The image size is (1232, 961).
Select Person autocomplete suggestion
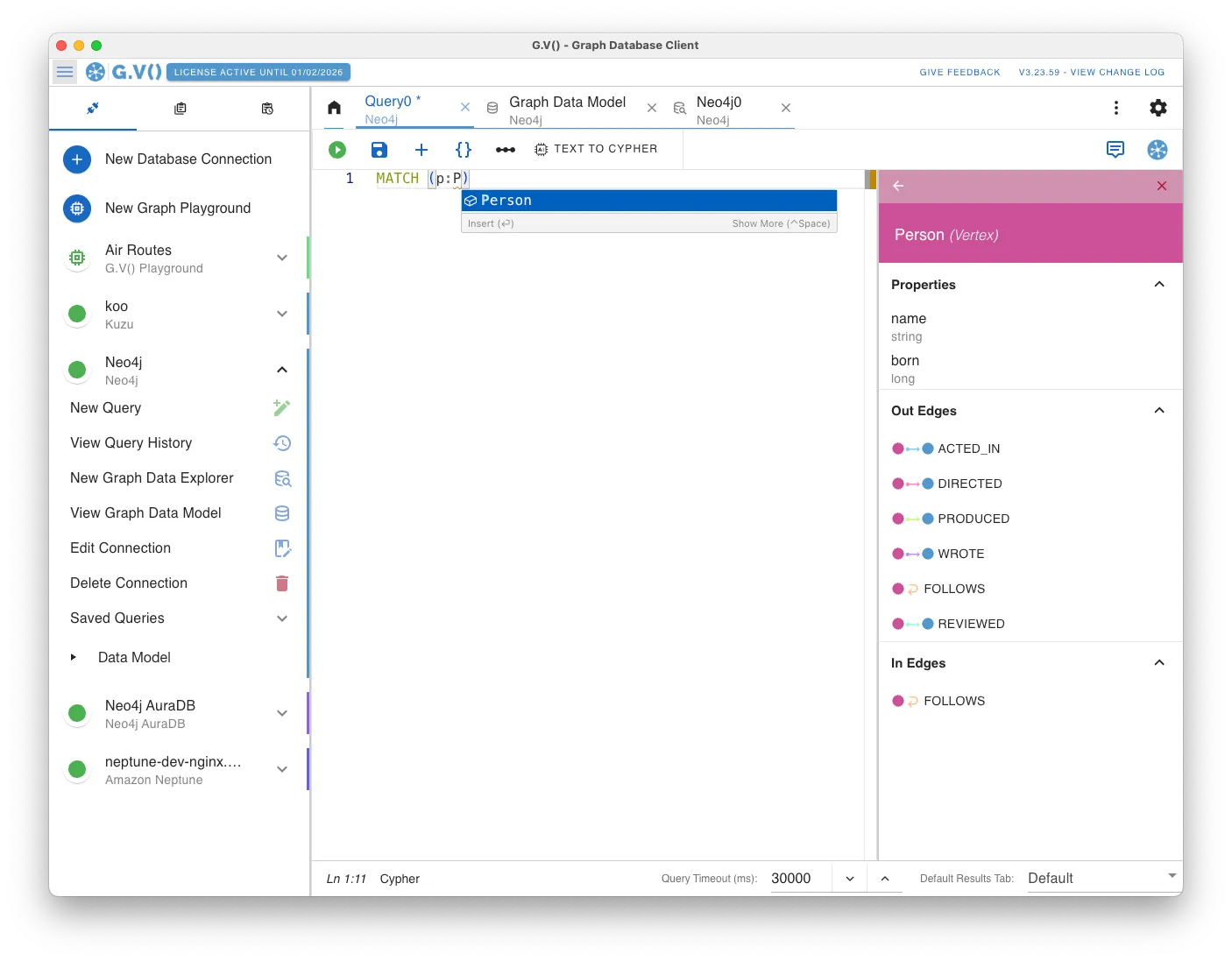pos(649,201)
